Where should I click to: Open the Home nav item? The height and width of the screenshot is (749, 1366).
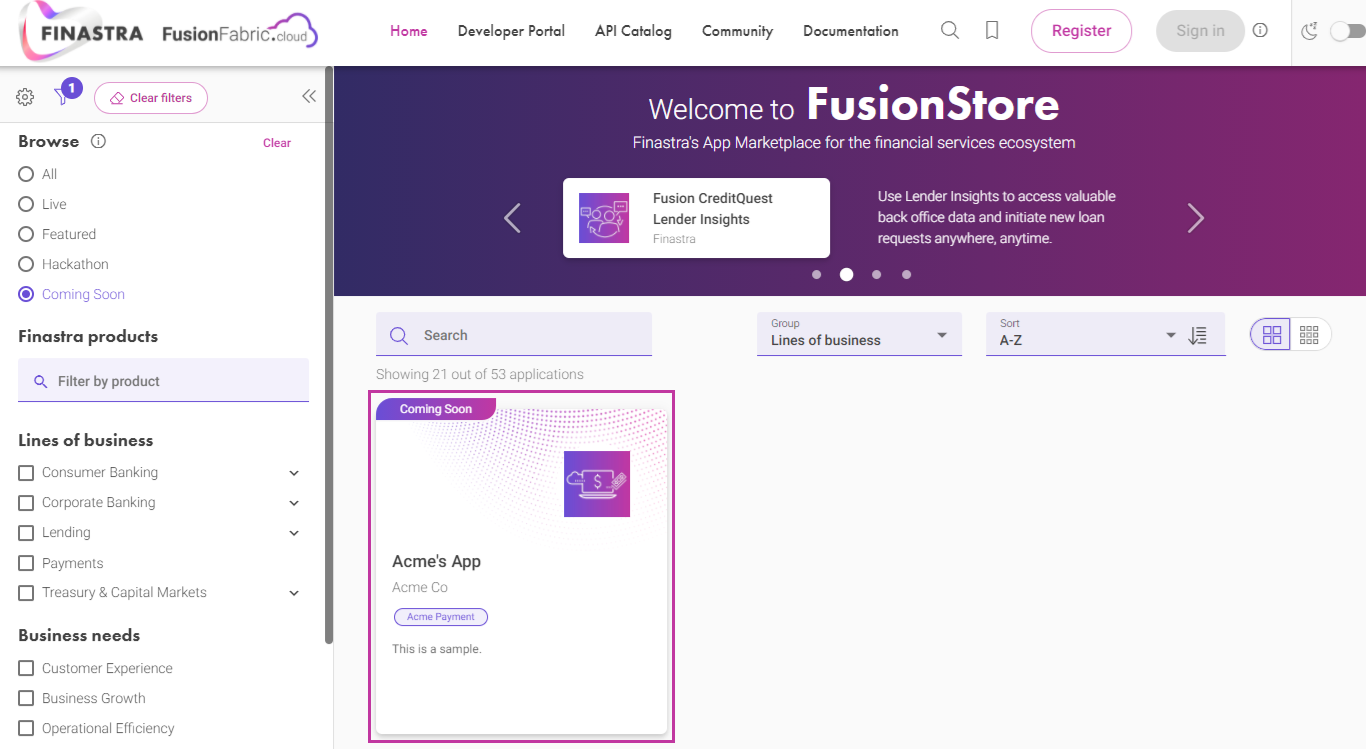[x=409, y=31]
